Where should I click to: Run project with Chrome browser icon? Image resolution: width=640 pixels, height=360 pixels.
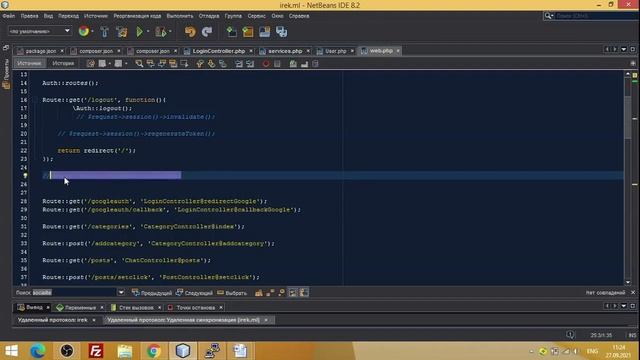pyautogui.click(x=84, y=31)
